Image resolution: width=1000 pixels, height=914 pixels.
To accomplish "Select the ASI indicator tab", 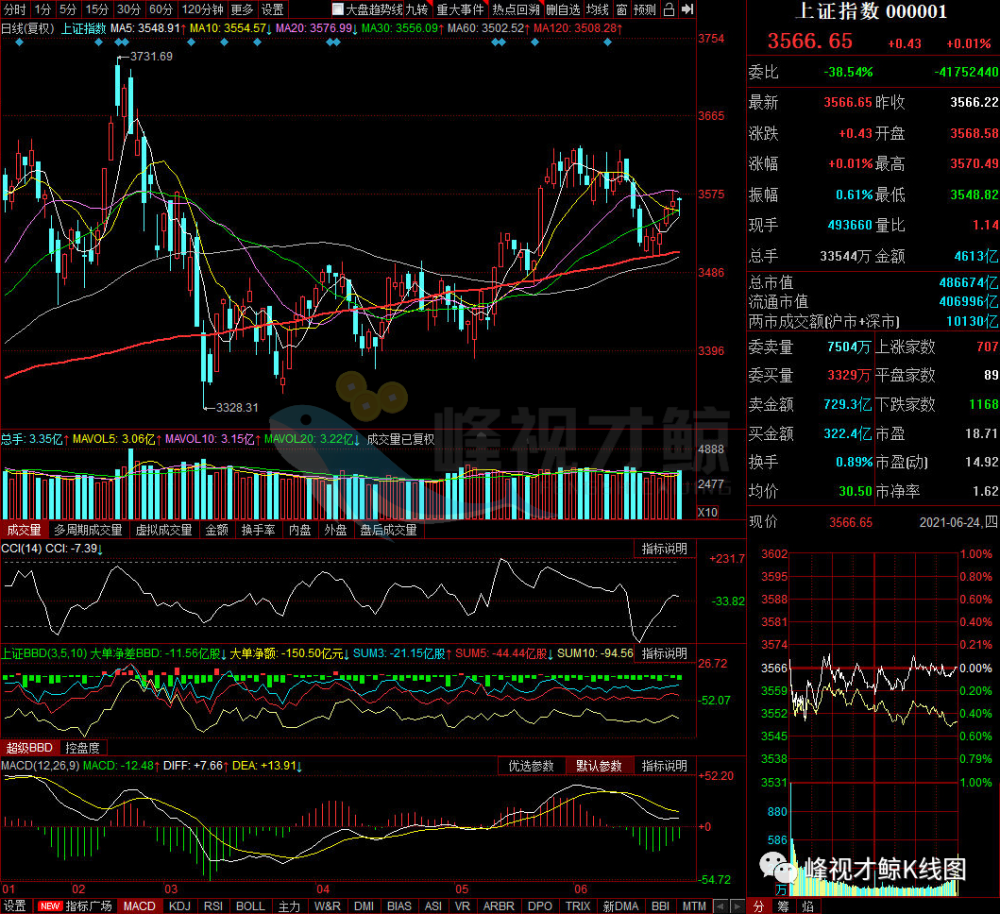I will [x=433, y=906].
